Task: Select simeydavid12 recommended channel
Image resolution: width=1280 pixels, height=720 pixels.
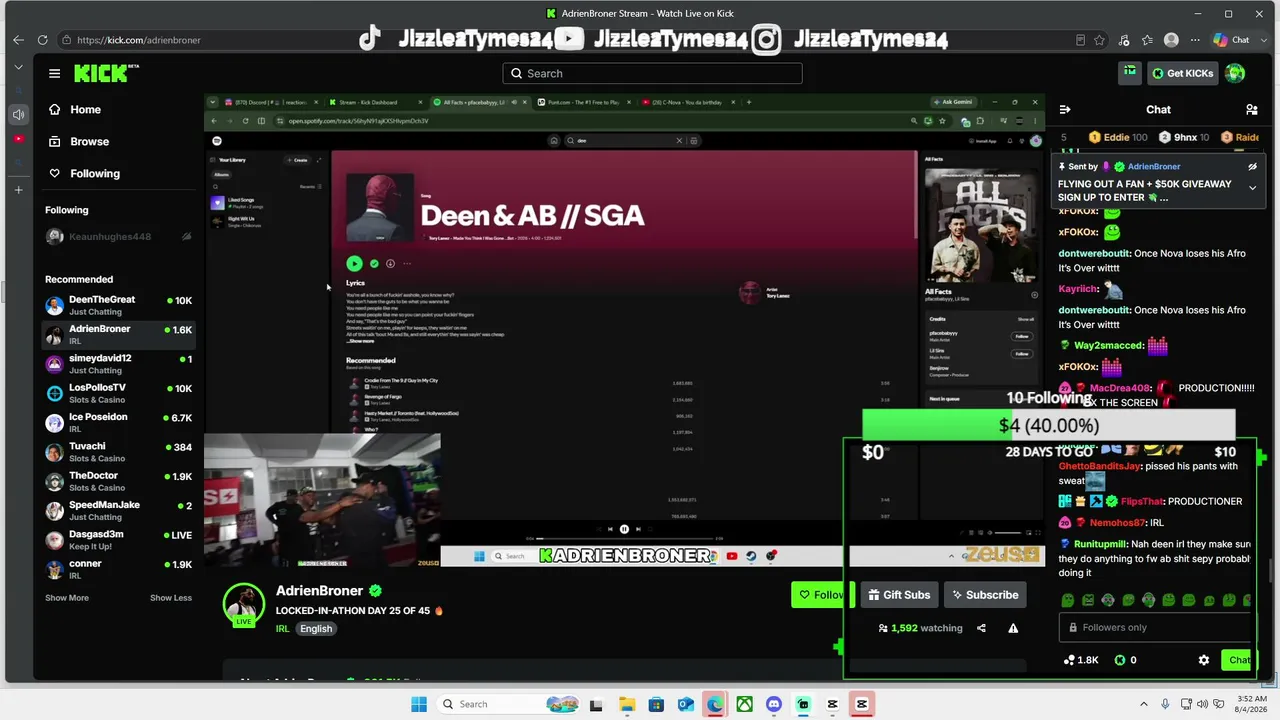Action: pos(119,364)
